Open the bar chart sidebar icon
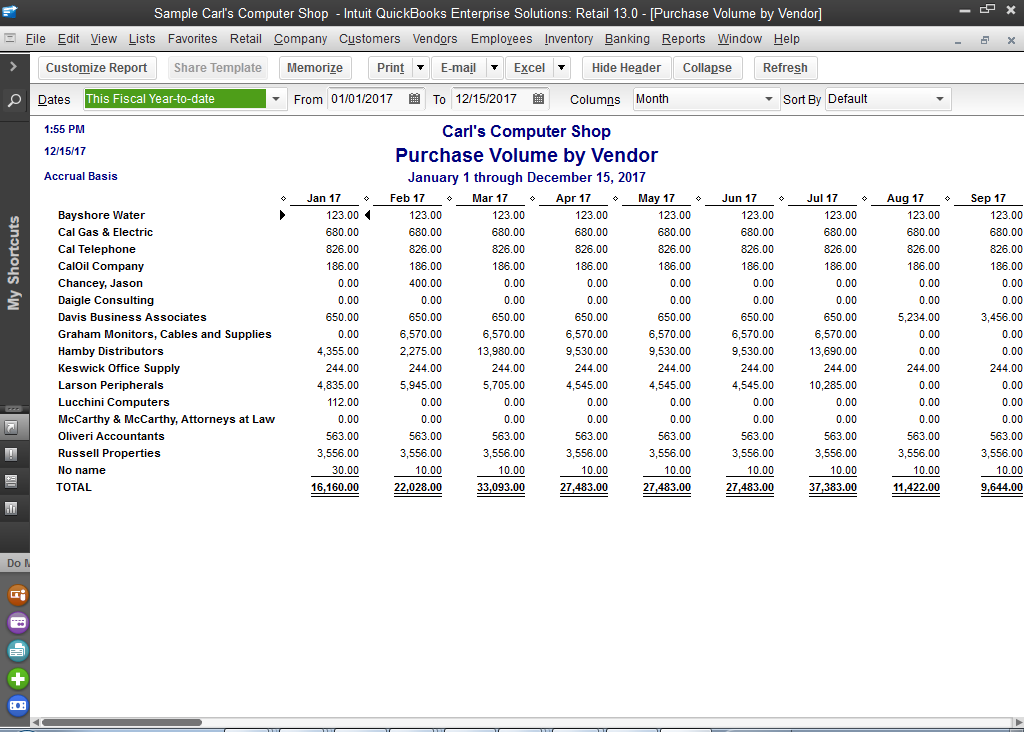 tap(11, 508)
